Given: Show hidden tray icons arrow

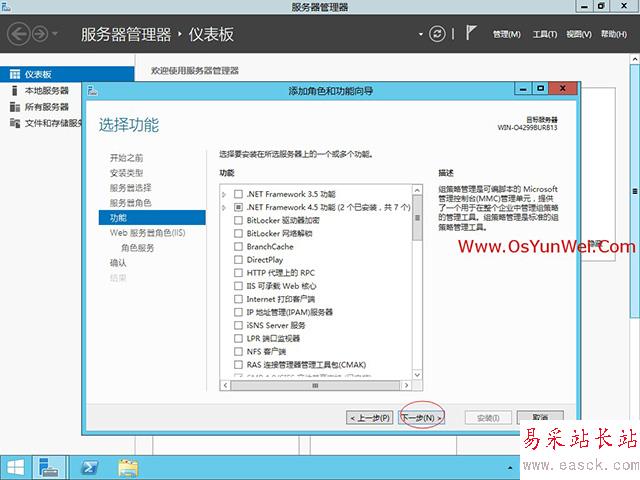Looking at the screenshot, I should click(510, 468).
